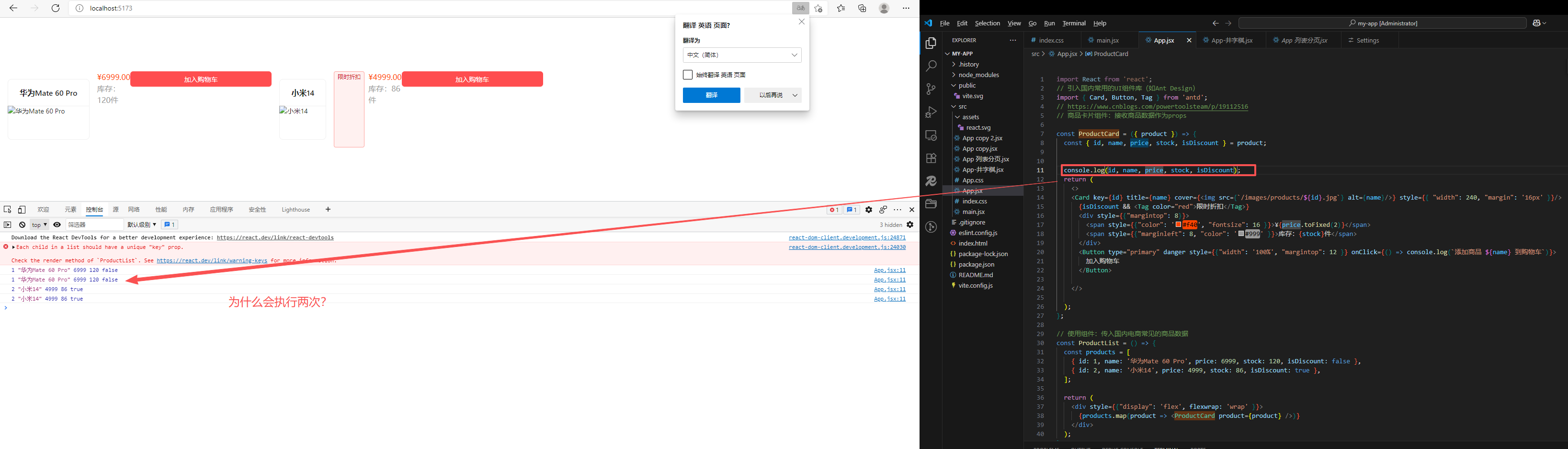Open react-dom-client.development.js:24871 source link
Image resolution: width=1568 pixels, height=449 pixels.
847,237
